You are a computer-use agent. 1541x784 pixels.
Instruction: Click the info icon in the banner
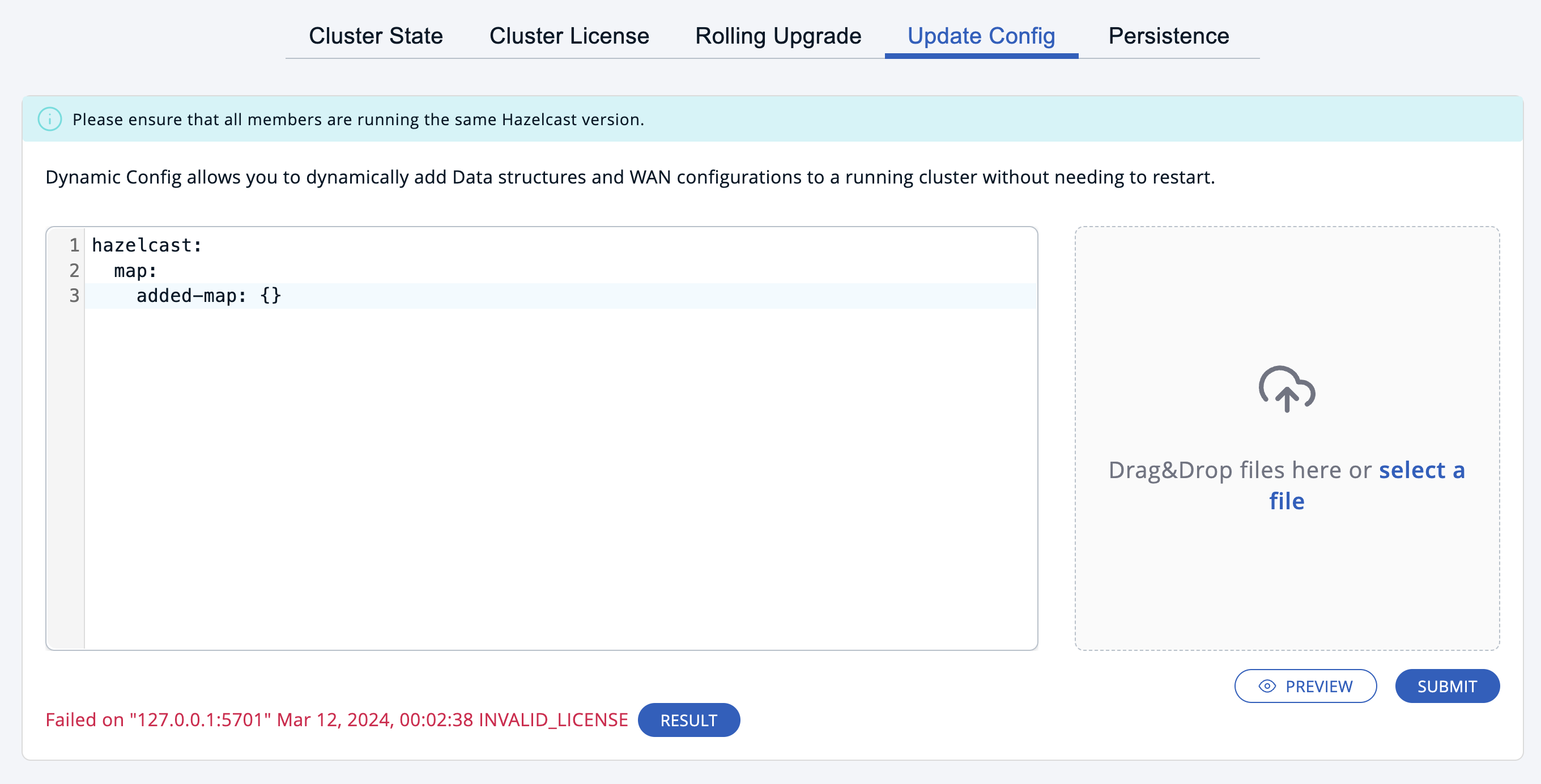(50, 119)
